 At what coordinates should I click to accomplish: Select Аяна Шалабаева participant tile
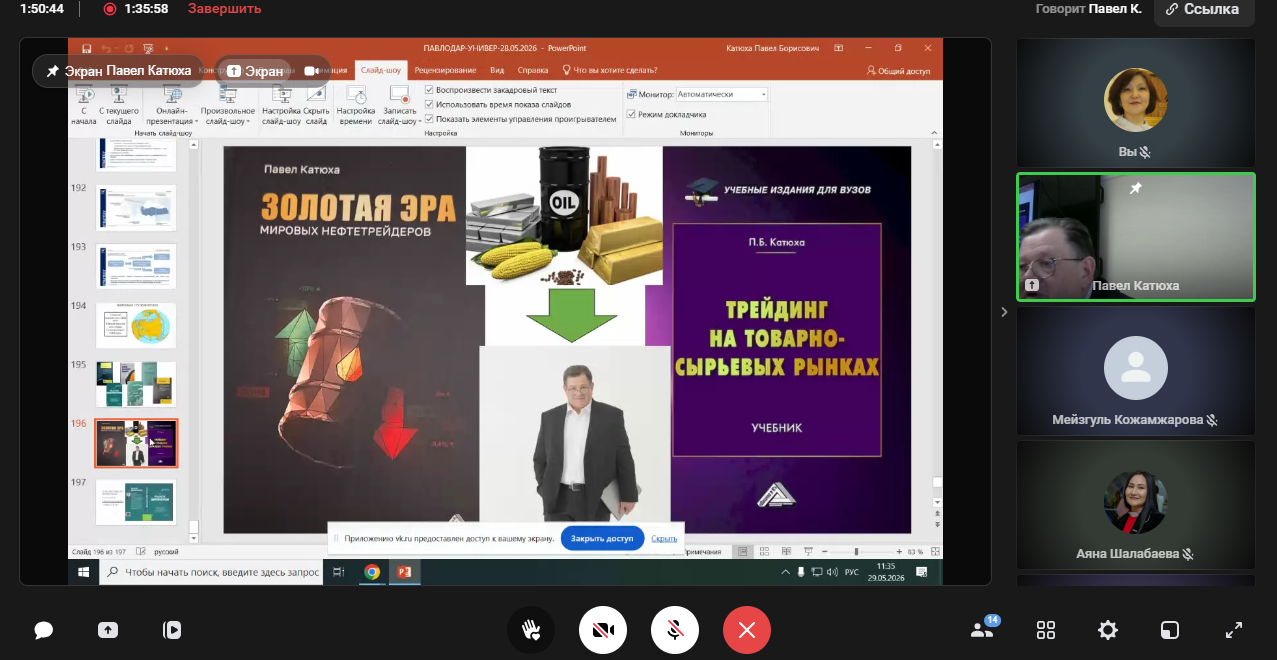(1136, 505)
